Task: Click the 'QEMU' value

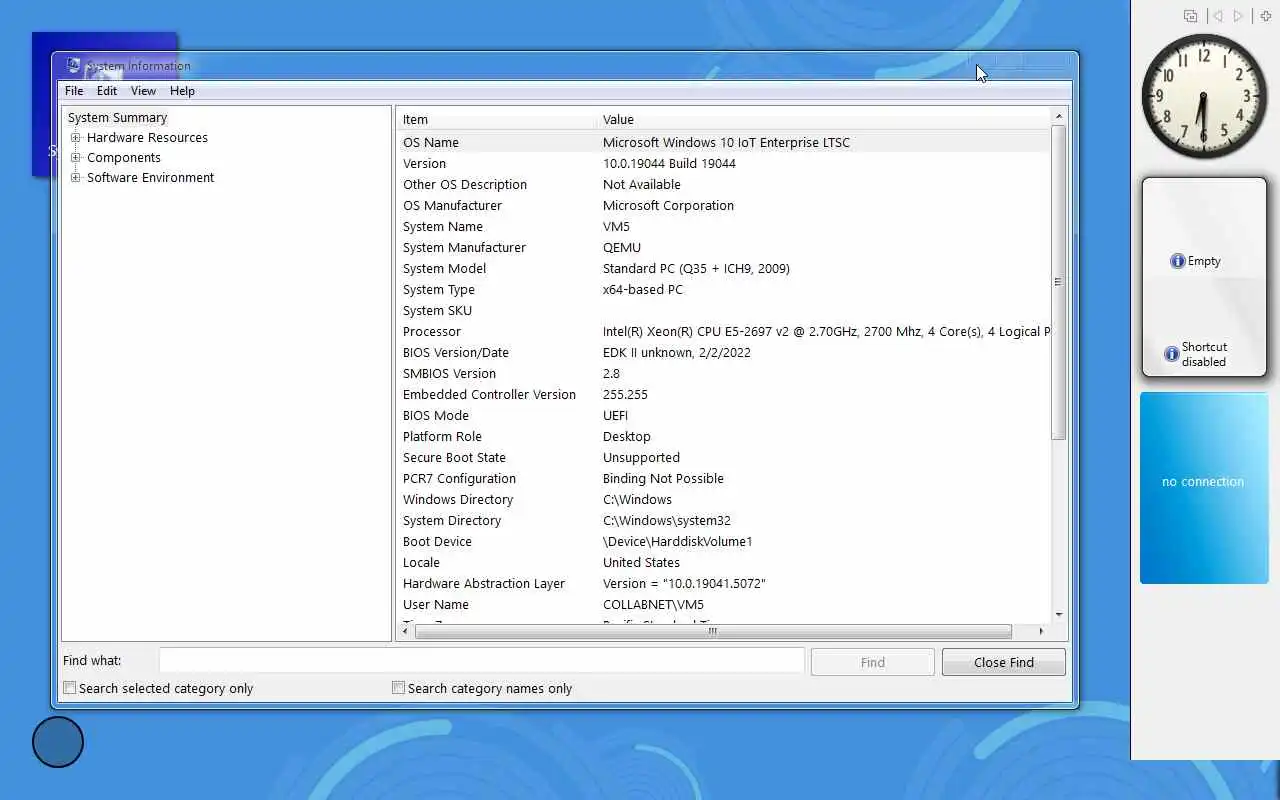Action: (622, 248)
